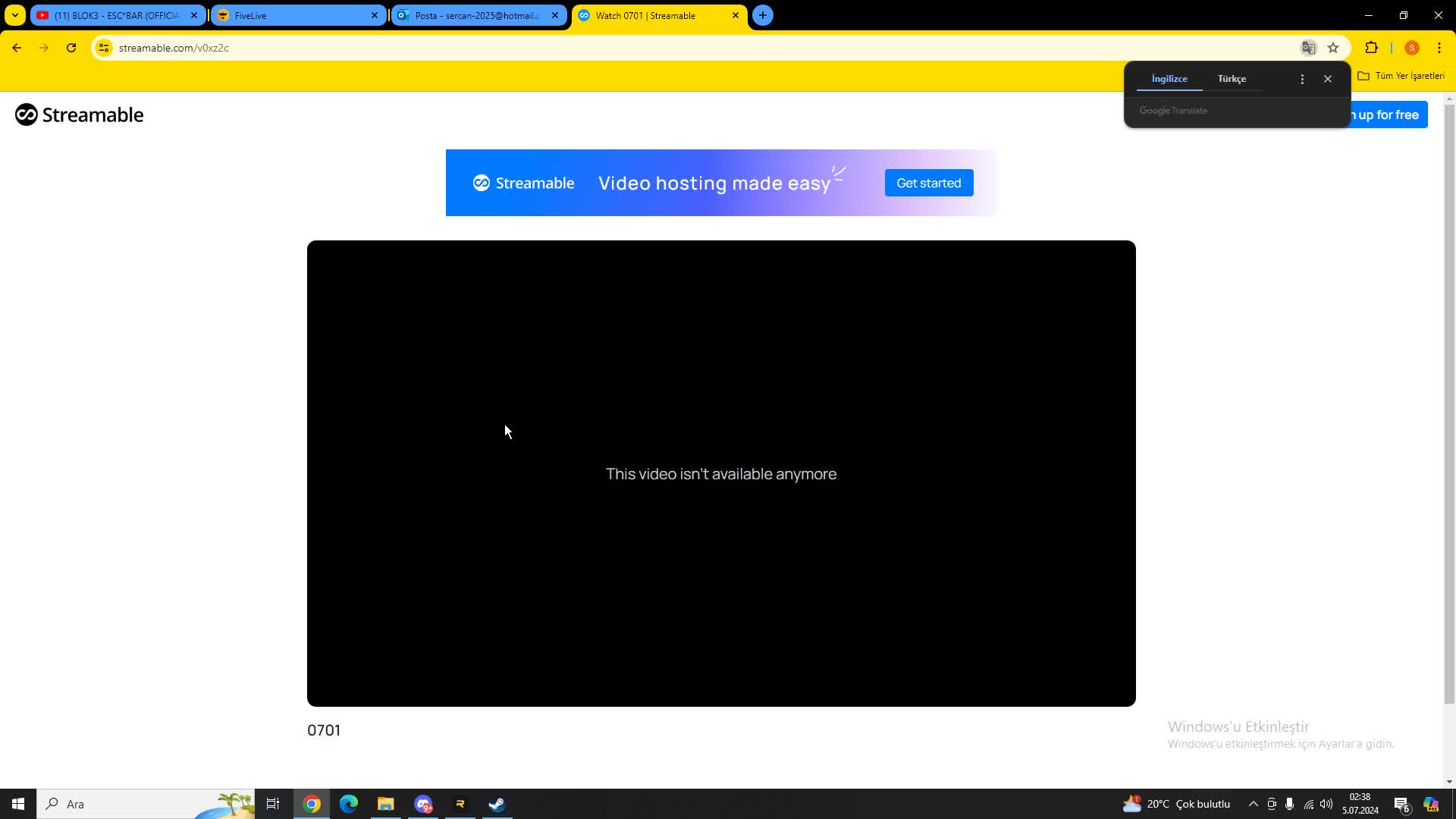Open the Tüm Yer İşaretleri bookmarks folder
This screenshot has width=1456, height=819.
pyautogui.click(x=1401, y=76)
